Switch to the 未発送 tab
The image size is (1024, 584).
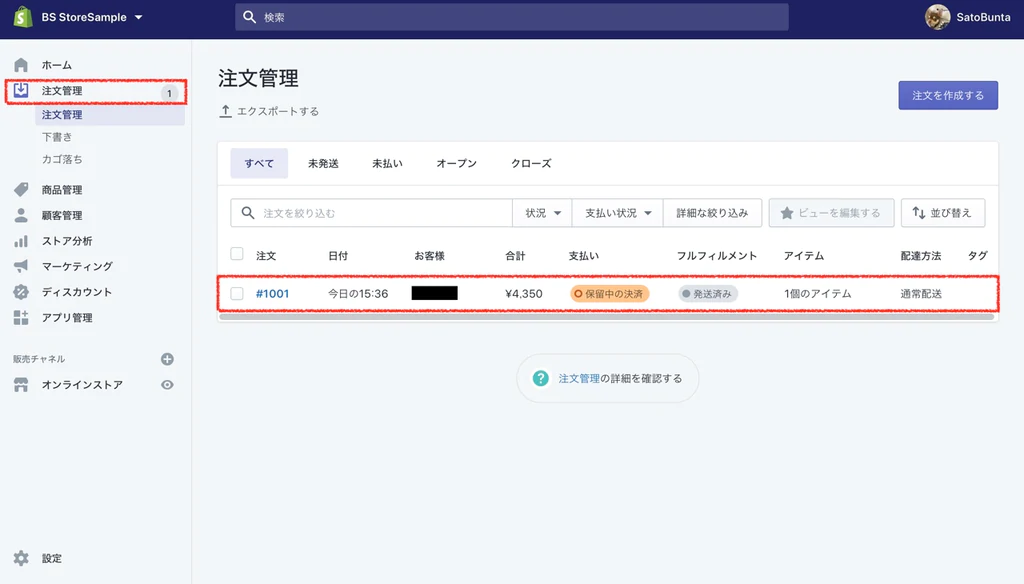[322, 162]
